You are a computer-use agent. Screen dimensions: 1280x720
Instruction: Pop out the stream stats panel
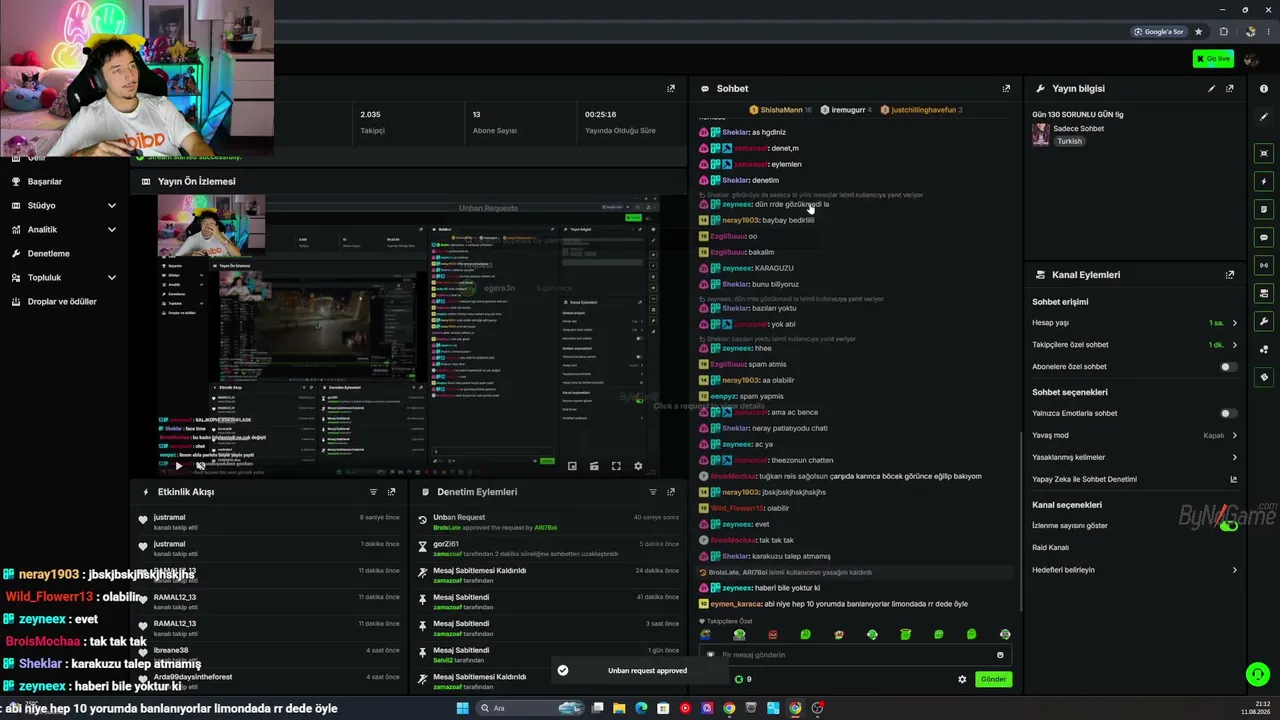(671, 89)
